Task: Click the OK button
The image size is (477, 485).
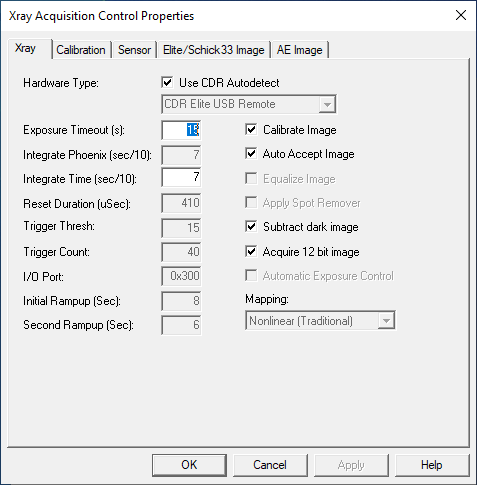Action: 189,465
